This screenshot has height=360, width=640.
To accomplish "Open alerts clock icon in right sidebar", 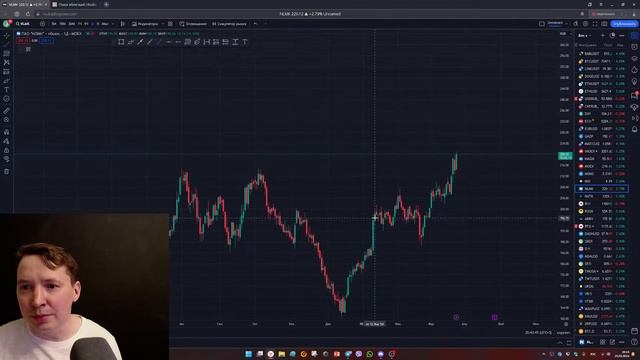I will (x=634, y=47).
